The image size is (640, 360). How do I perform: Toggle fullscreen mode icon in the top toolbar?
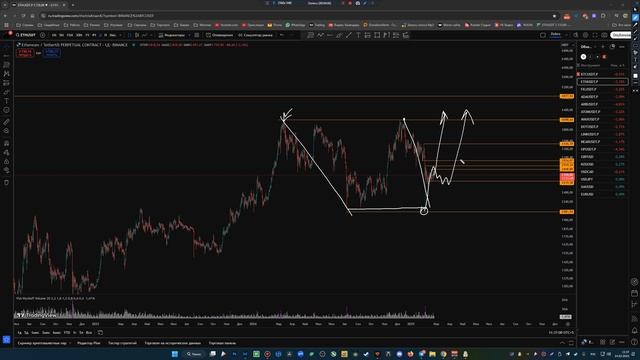(595, 35)
